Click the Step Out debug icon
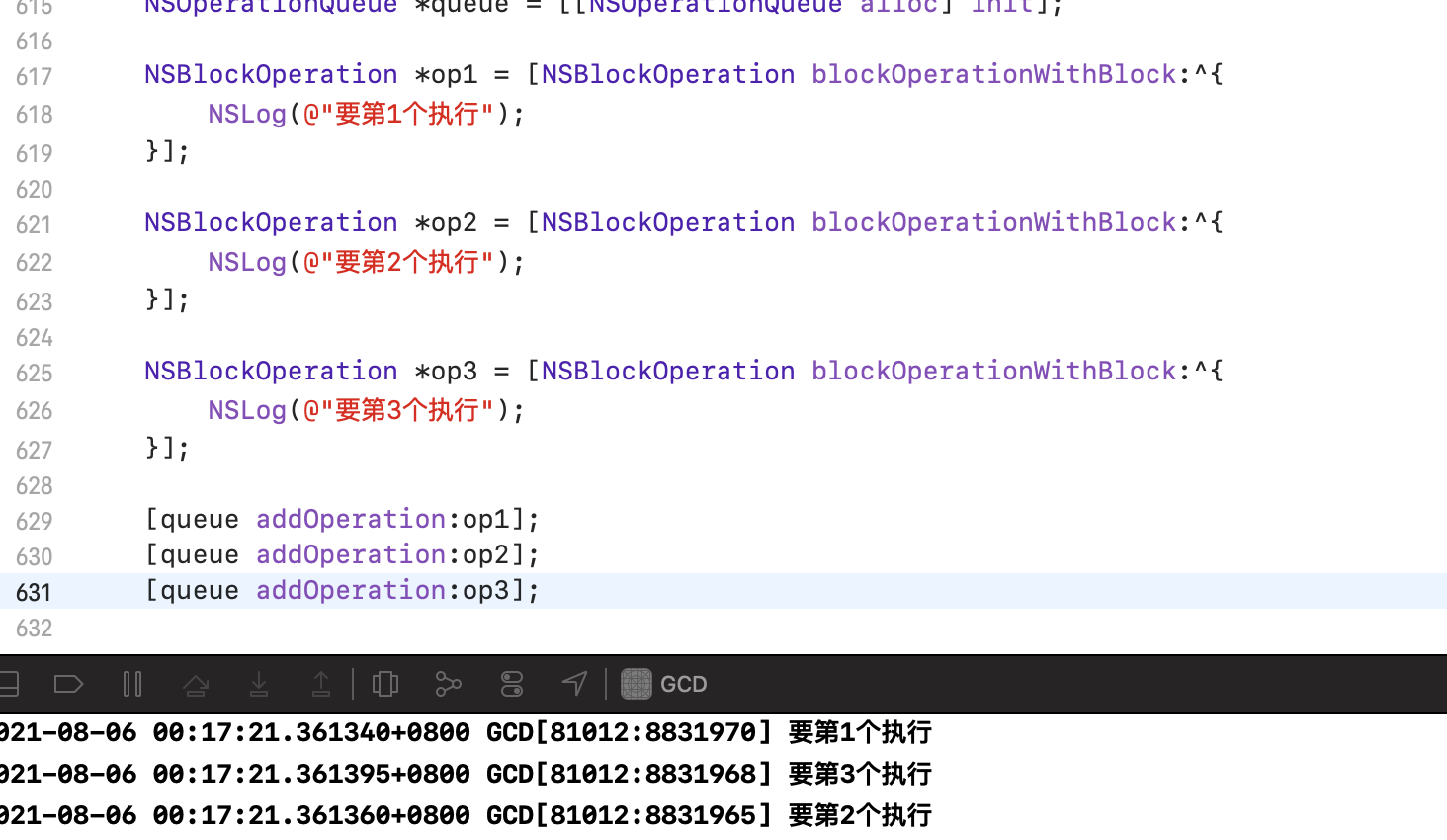Screen dimensions: 1447x840 point(321,684)
